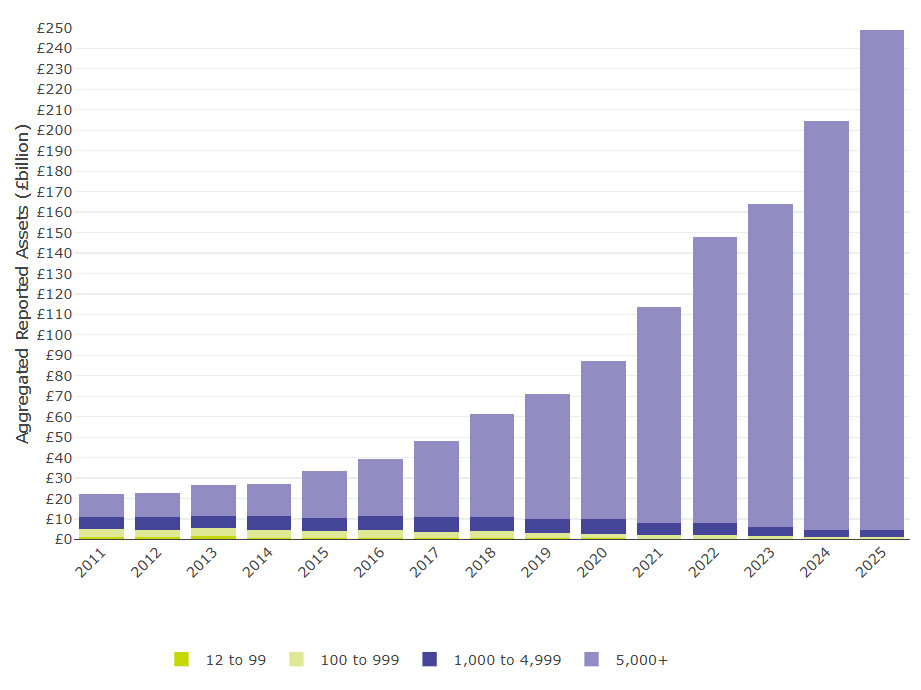Click the yellow-green "12 to 99" legend swatch
921x690 pixels.
pyautogui.click(x=184, y=659)
